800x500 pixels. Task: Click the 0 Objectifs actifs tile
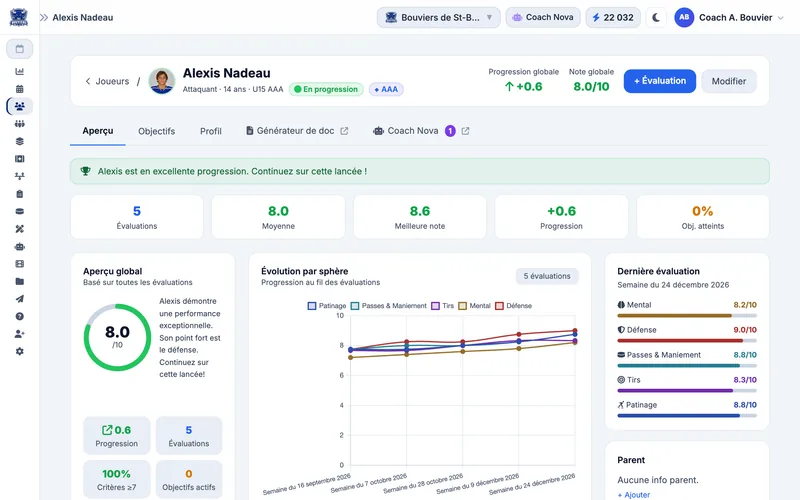[x=189, y=480]
